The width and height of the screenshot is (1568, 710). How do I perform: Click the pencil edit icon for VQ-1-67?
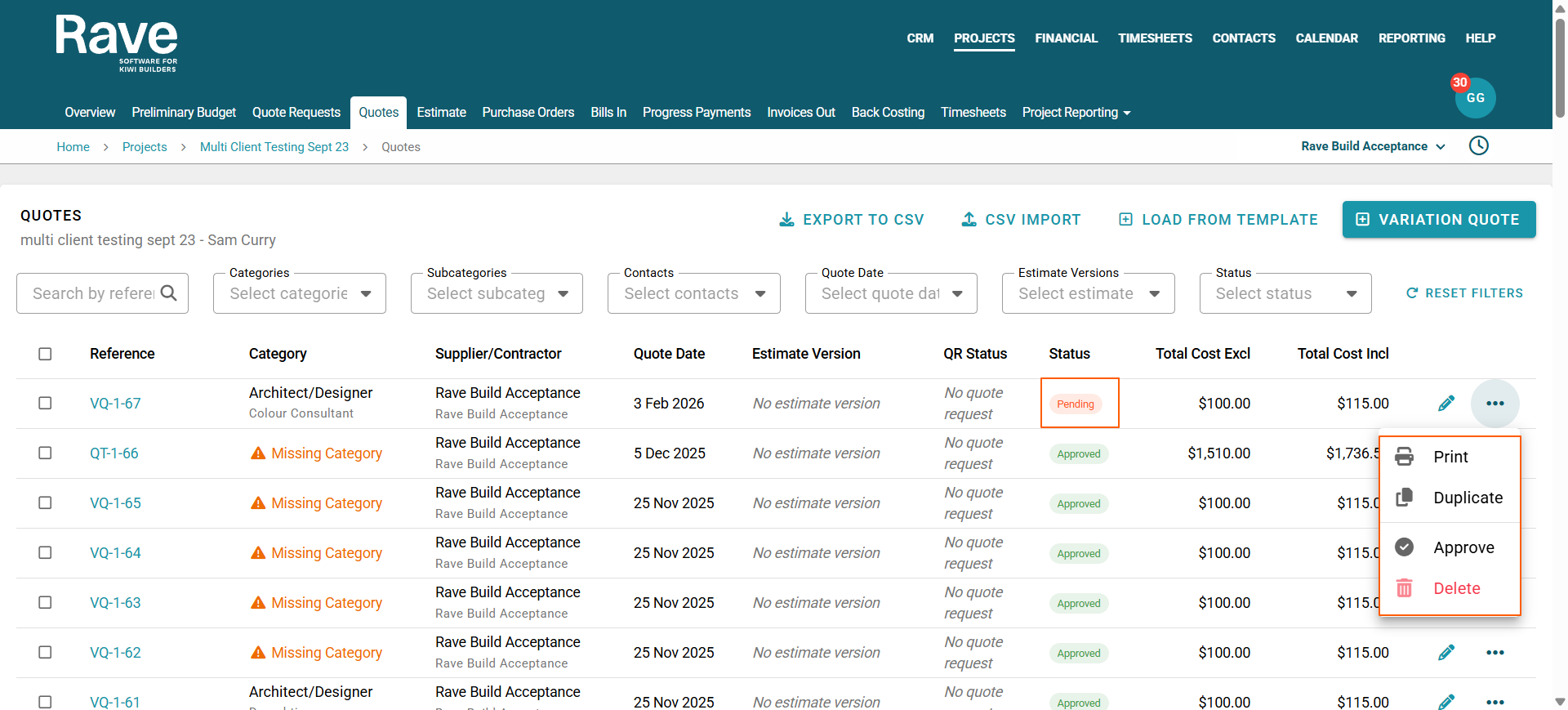coord(1445,404)
